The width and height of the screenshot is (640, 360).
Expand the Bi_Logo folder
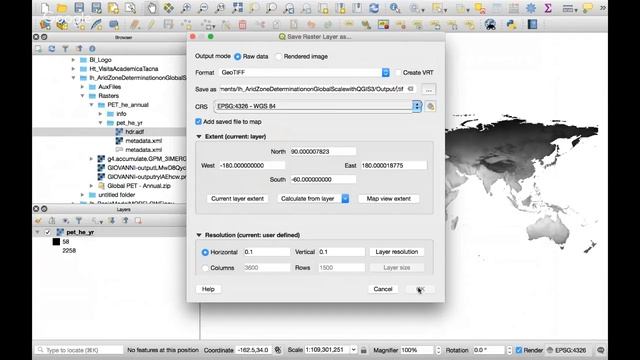pyautogui.click(x=73, y=60)
